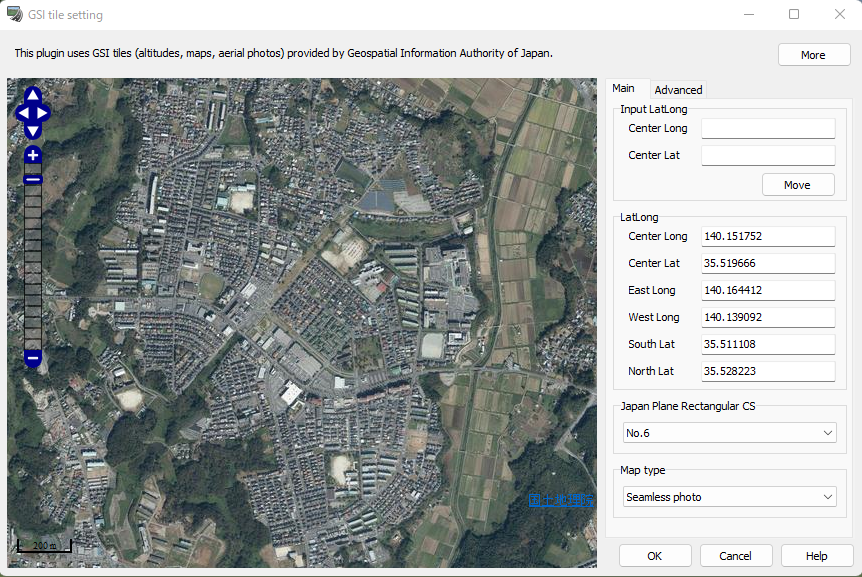Select the Main tab
Viewport: 862px width, 577px height.
[x=623, y=89]
